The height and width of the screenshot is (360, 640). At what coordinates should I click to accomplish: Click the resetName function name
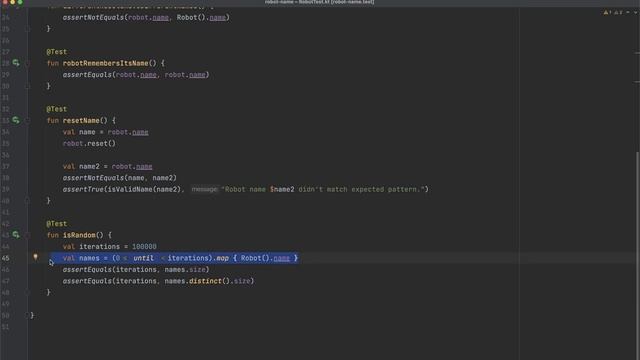tap(81, 120)
